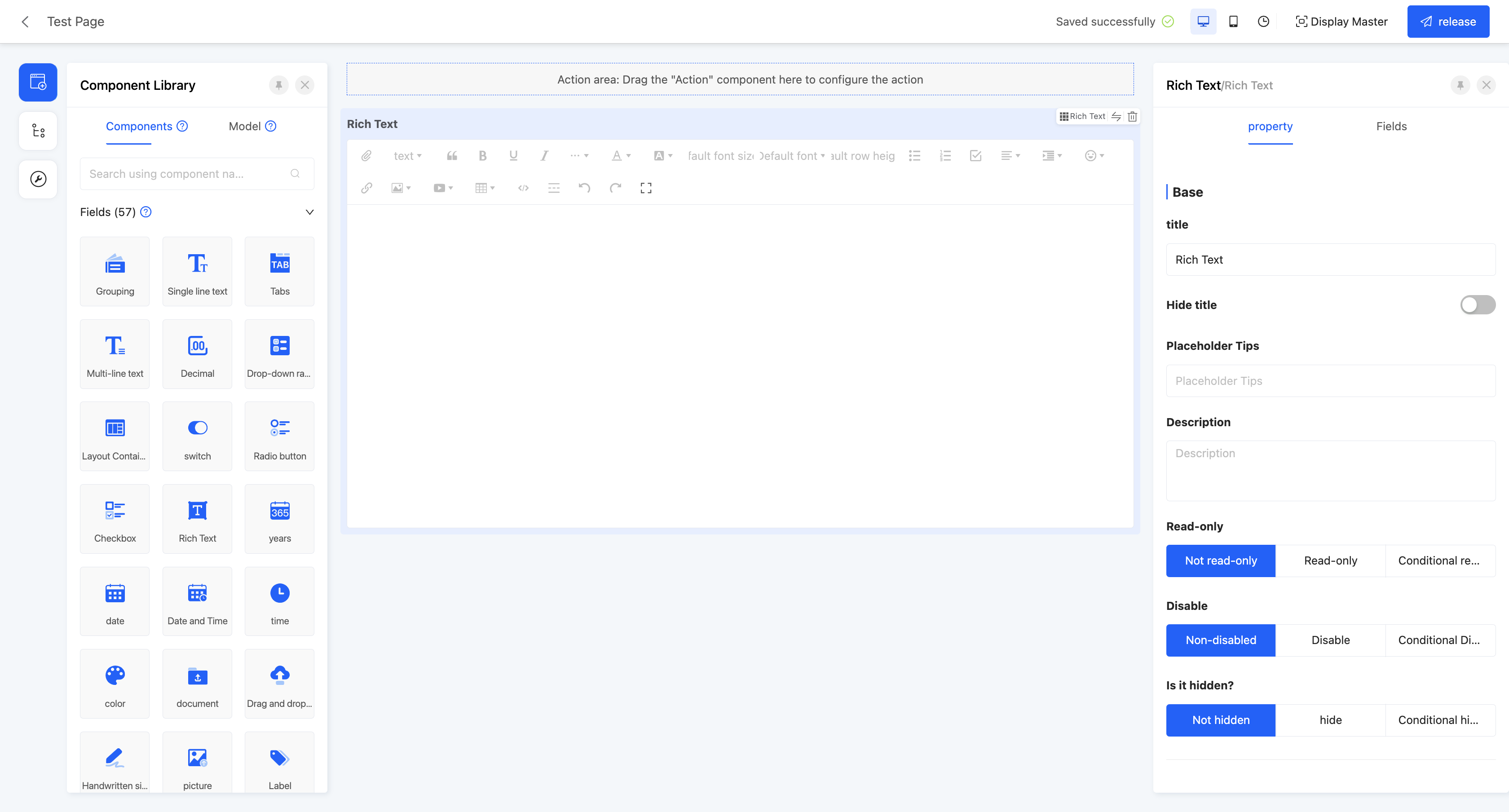The image size is (1509, 812).
Task: Open the Default font dropdown
Action: (791, 156)
